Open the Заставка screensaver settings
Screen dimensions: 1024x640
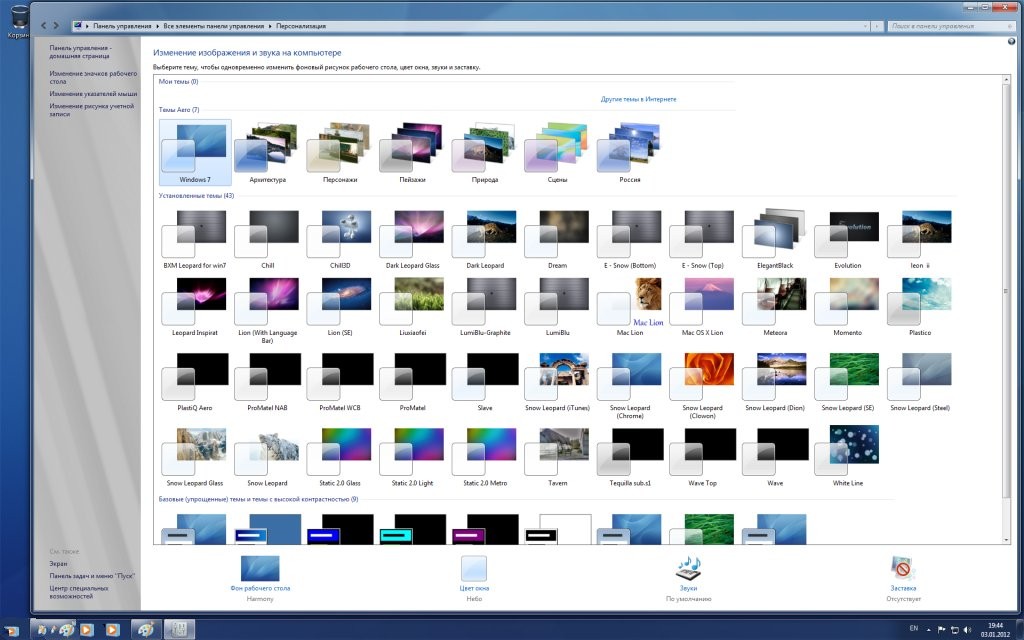tap(903, 578)
